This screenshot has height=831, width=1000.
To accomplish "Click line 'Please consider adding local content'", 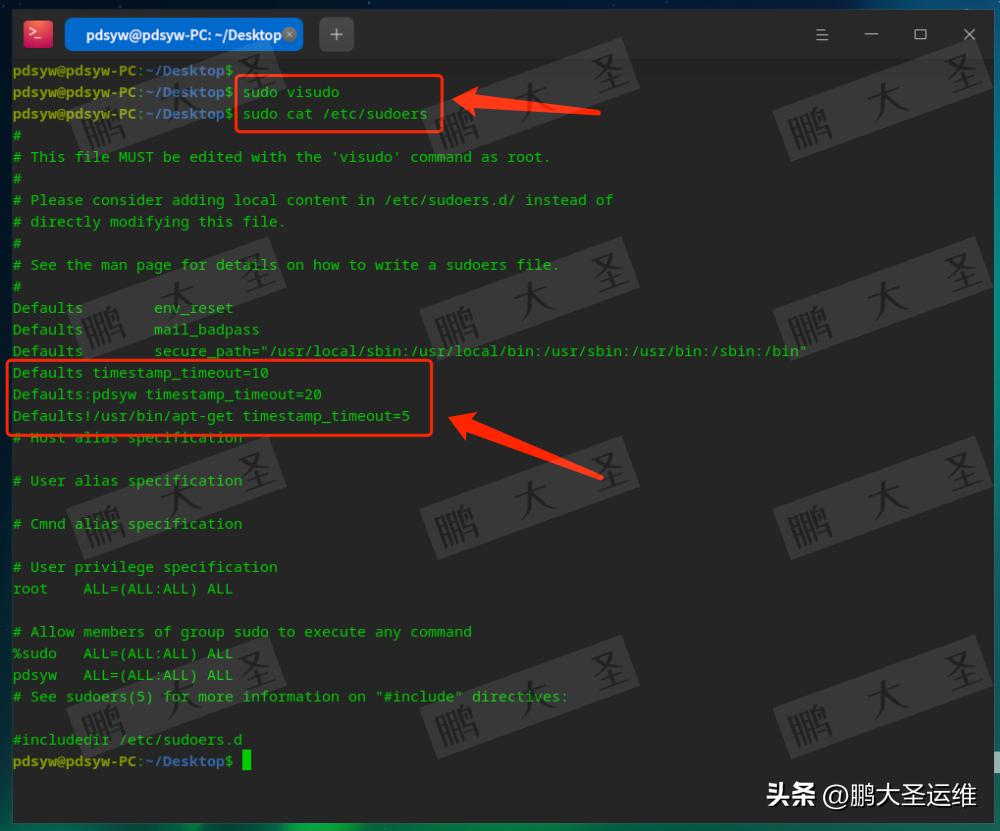I will point(312,200).
